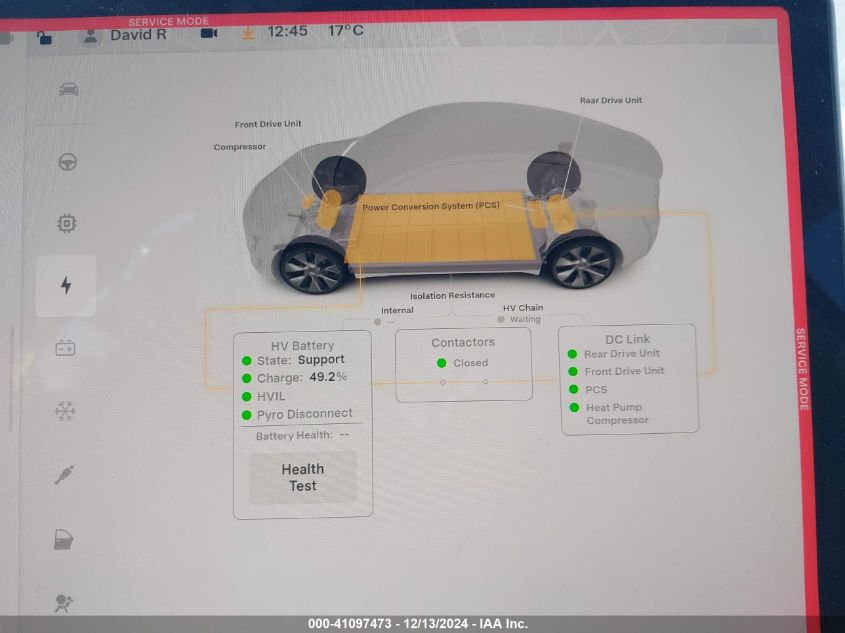Tap the Contactors Closed status indicator
This screenshot has width=845, height=633.
[x=469, y=363]
